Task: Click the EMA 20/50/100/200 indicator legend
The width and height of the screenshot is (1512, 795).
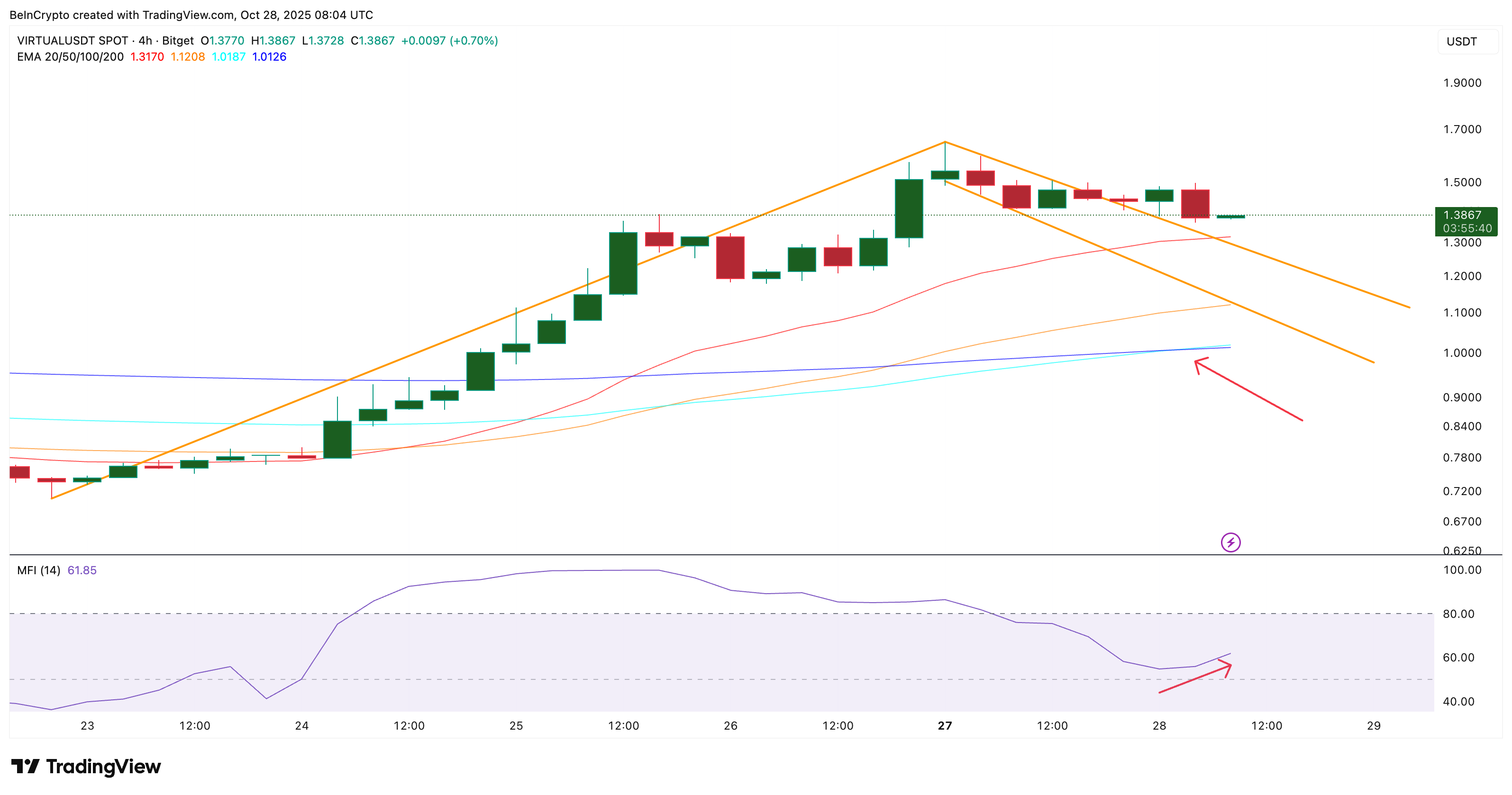Action: coord(71,57)
